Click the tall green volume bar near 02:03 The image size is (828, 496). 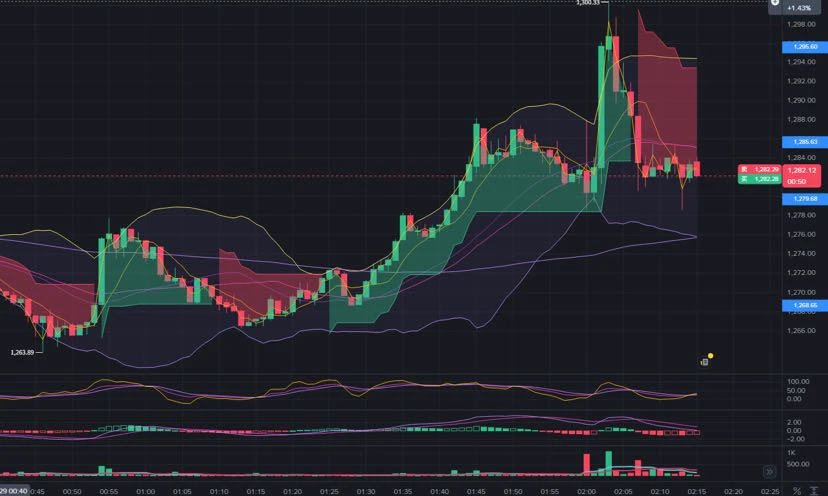[x=608, y=463]
